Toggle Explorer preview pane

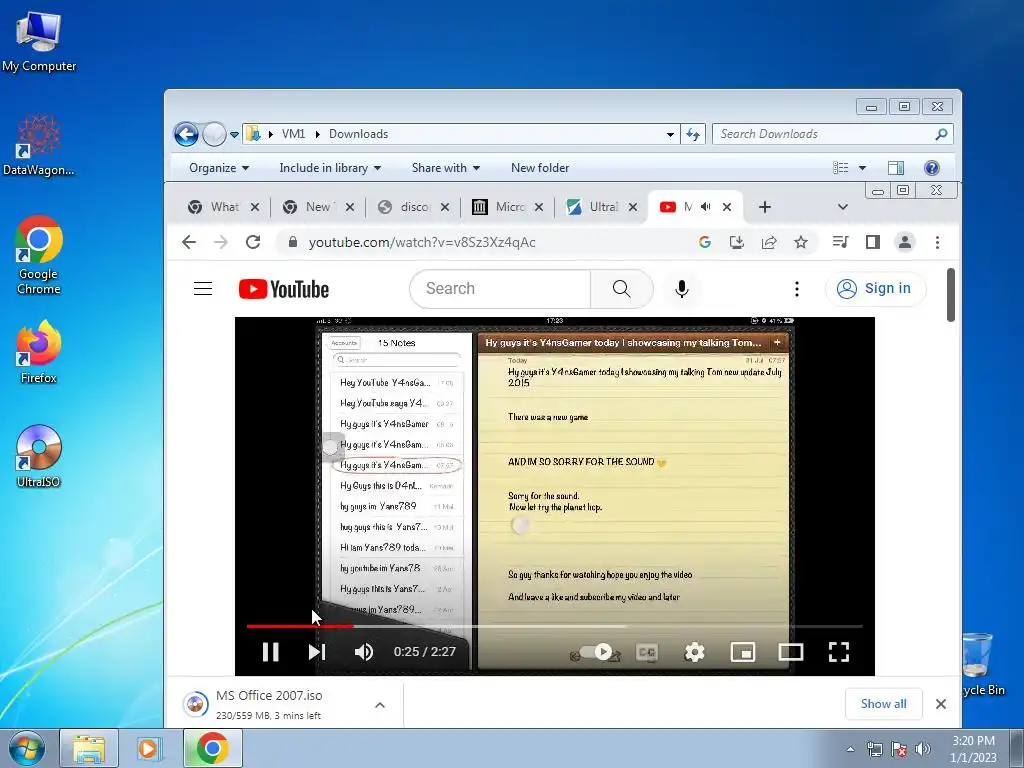coord(896,168)
